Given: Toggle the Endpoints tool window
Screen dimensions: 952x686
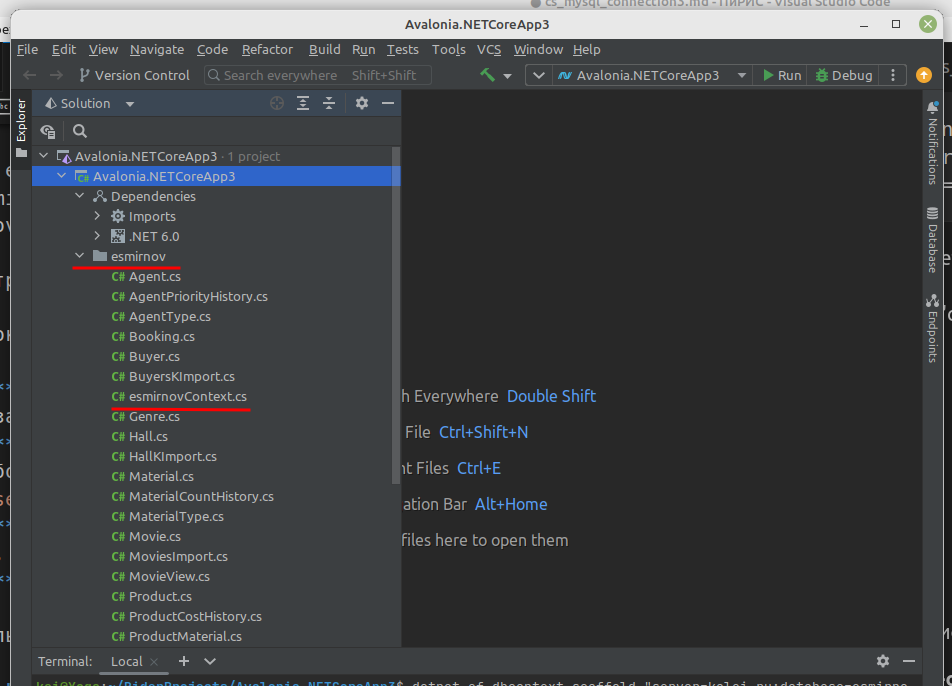Looking at the screenshot, I should (932, 328).
